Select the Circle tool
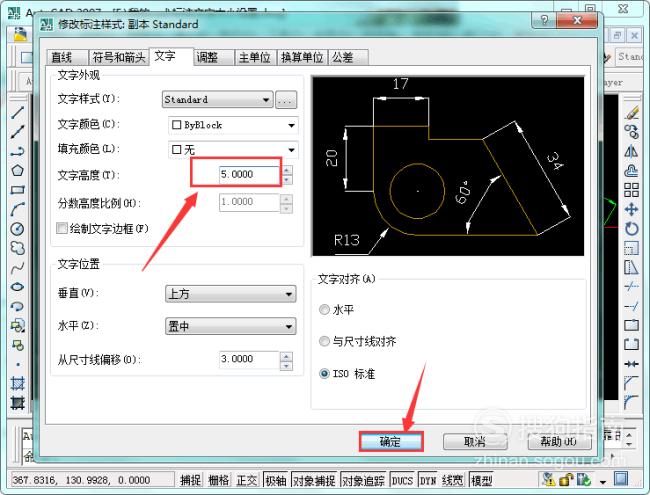Screen dimensions: 650x495 point(17,229)
